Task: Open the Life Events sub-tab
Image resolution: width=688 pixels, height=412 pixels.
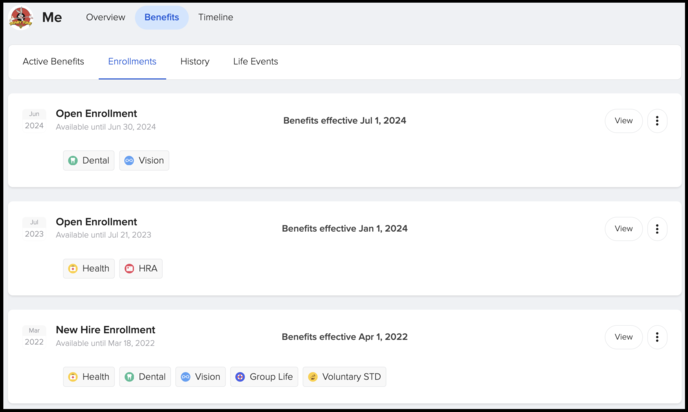Action: click(255, 61)
